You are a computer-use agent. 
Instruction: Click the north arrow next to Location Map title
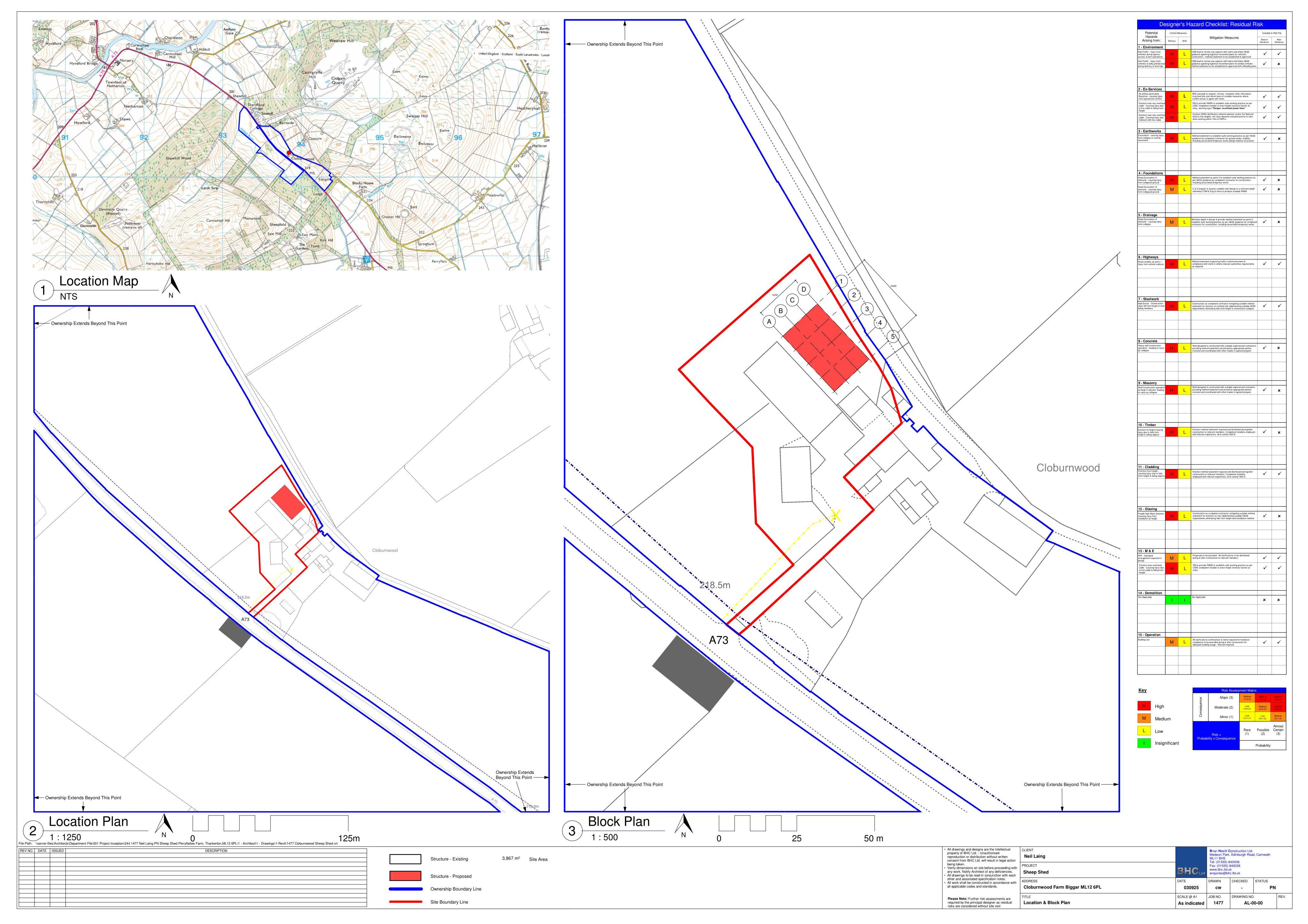coord(171,286)
